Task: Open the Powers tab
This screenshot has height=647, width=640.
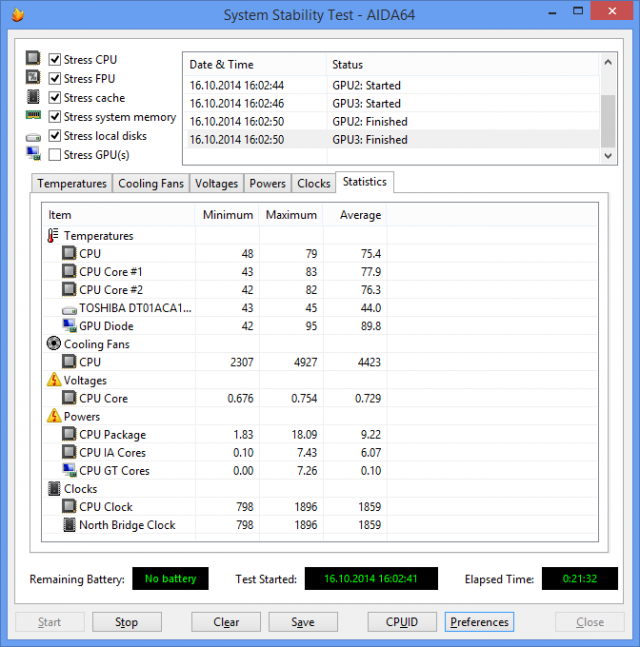Action: (x=267, y=183)
